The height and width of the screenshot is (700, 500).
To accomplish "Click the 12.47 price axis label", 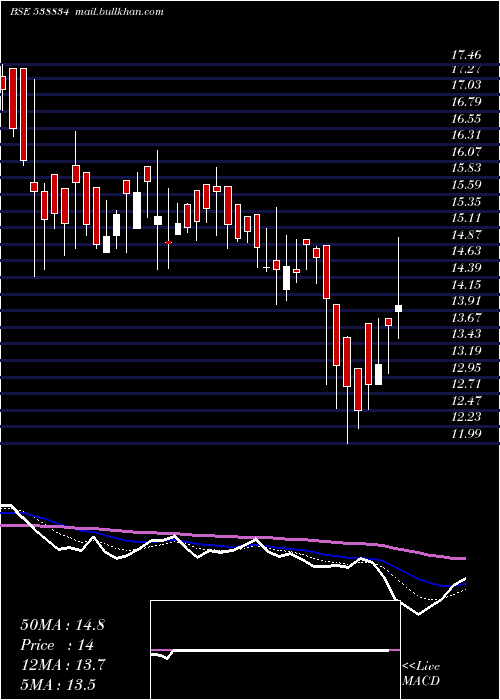I will 466,401.
